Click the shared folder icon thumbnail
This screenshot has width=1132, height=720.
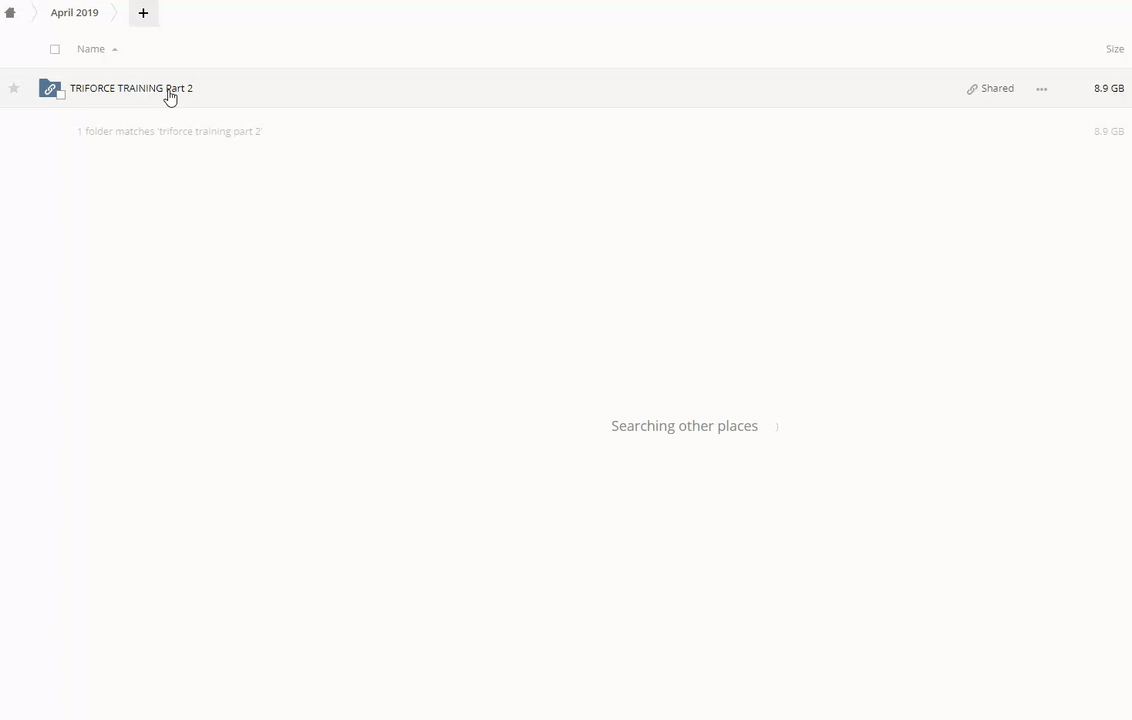(49, 88)
